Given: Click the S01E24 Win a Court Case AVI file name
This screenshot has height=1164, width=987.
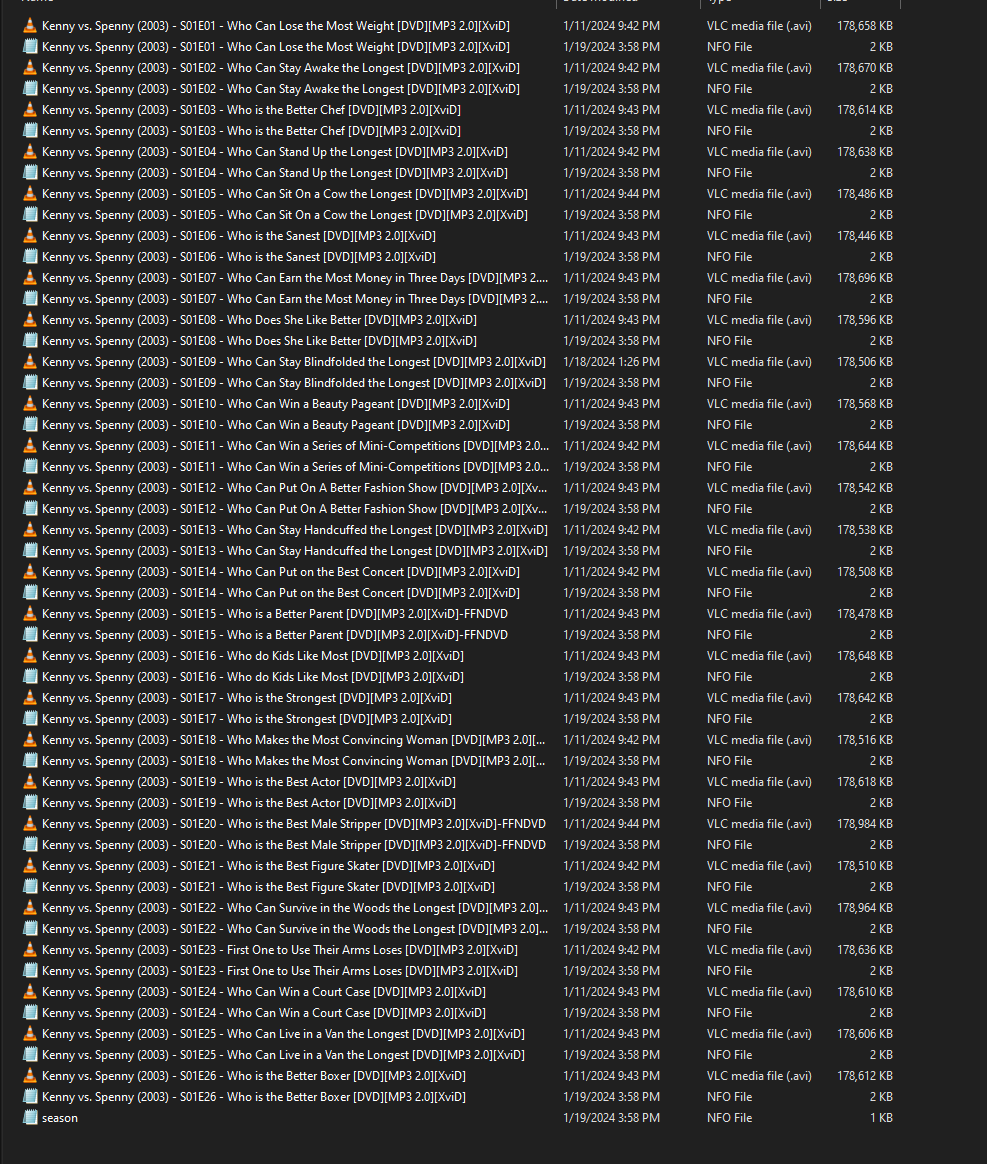Looking at the screenshot, I should (x=264, y=991).
